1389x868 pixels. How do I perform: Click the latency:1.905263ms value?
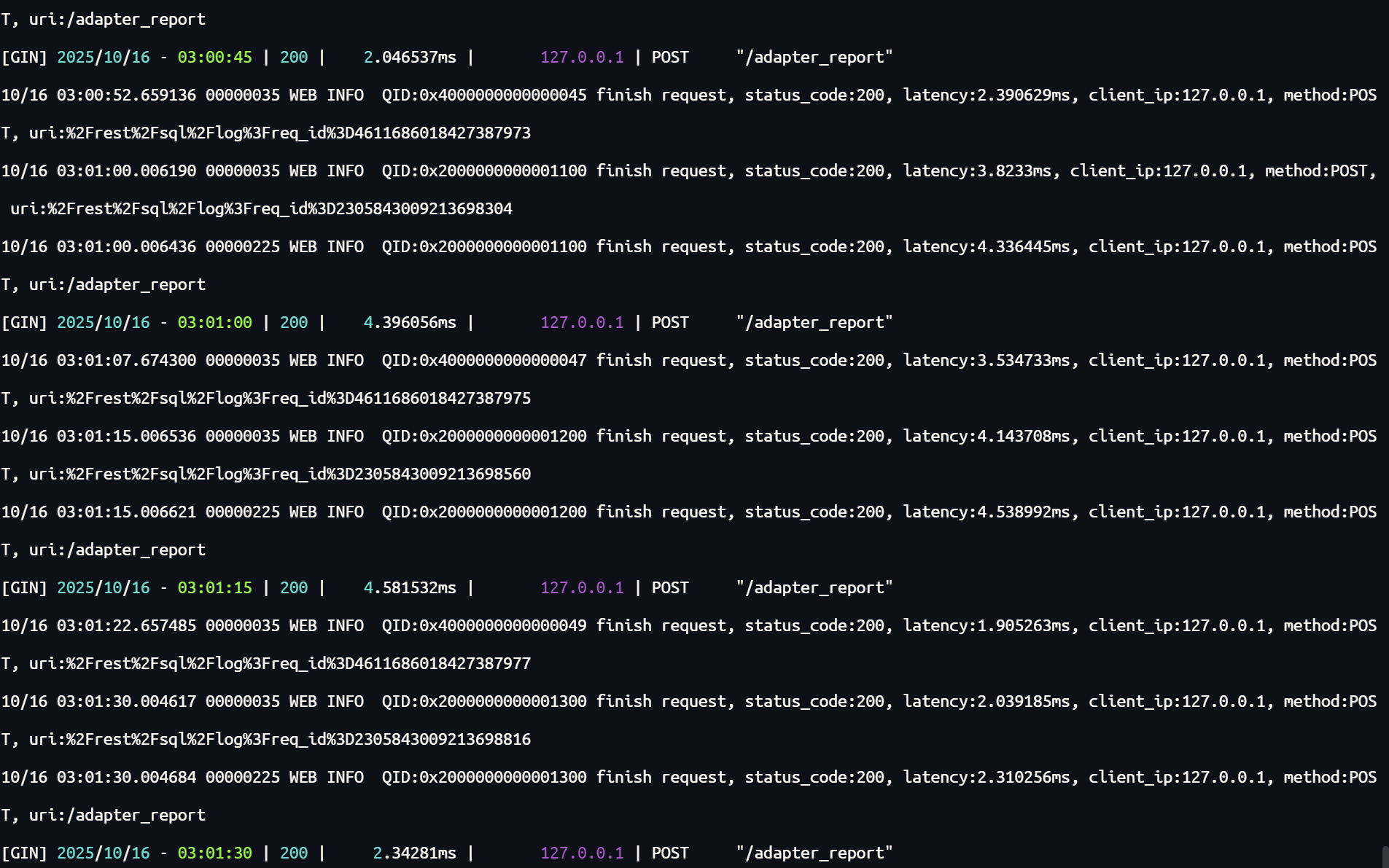click(x=987, y=626)
